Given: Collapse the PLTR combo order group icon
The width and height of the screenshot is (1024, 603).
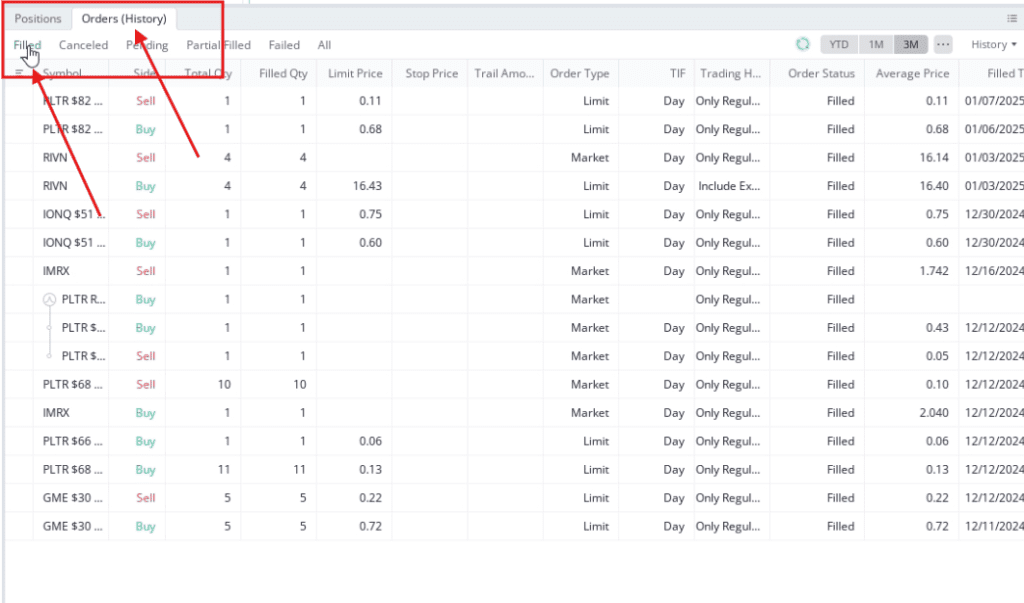Looking at the screenshot, I should (48, 300).
